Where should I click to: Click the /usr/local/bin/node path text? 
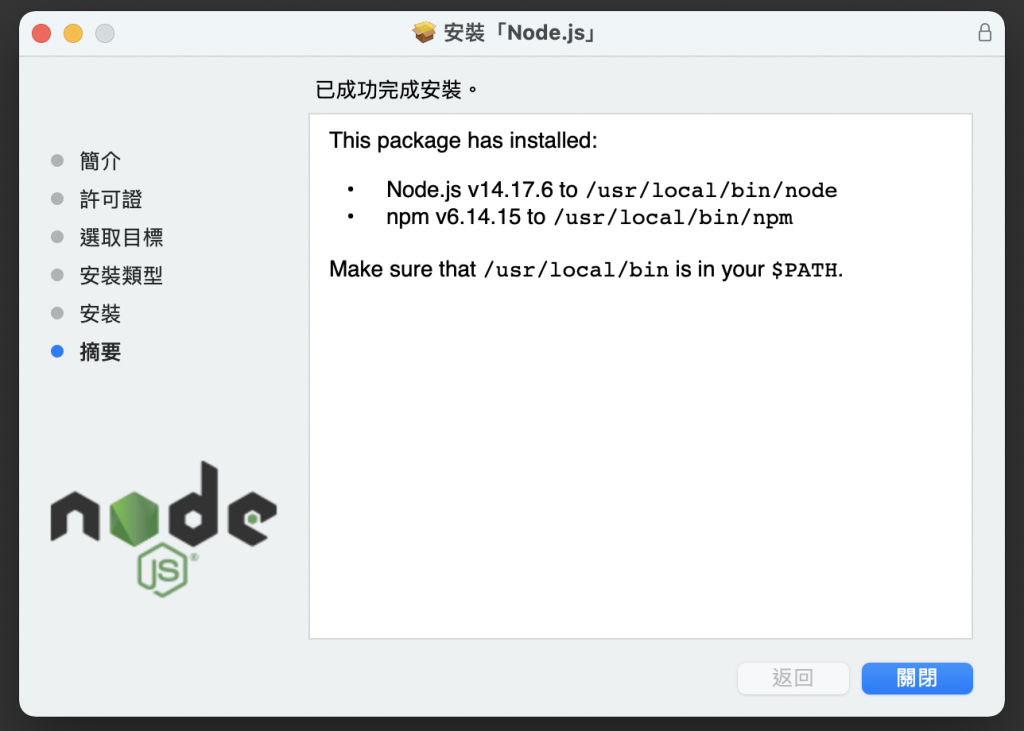[x=712, y=190]
